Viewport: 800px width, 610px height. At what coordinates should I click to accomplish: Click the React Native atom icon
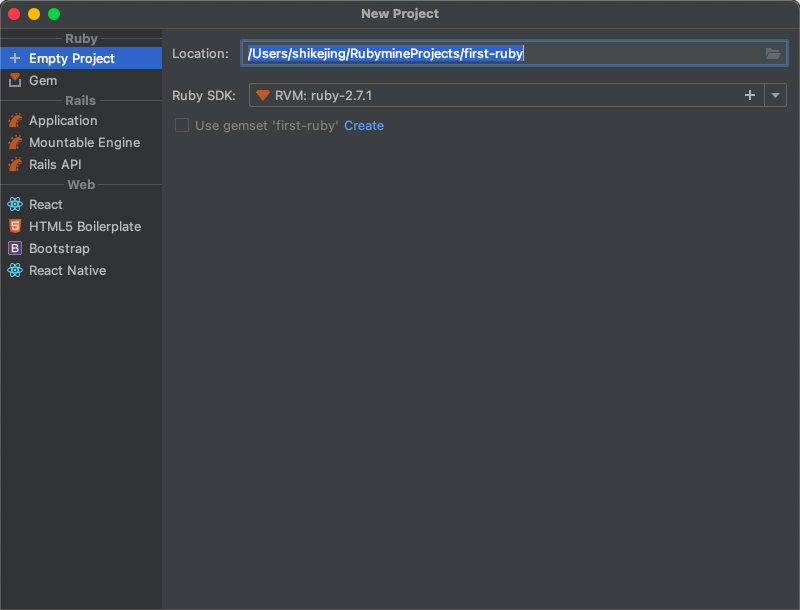coord(15,270)
